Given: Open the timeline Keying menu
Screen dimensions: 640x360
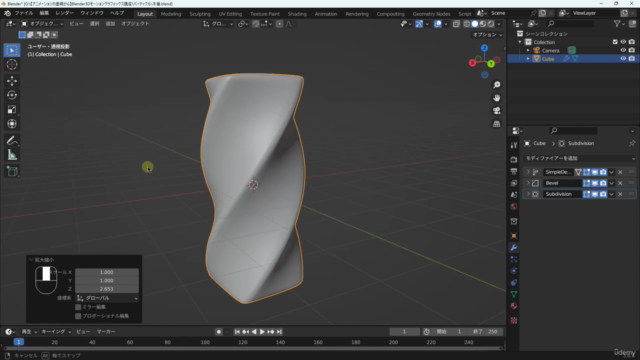Looking at the screenshot, I should pyautogui.click(x=56, y=332).
